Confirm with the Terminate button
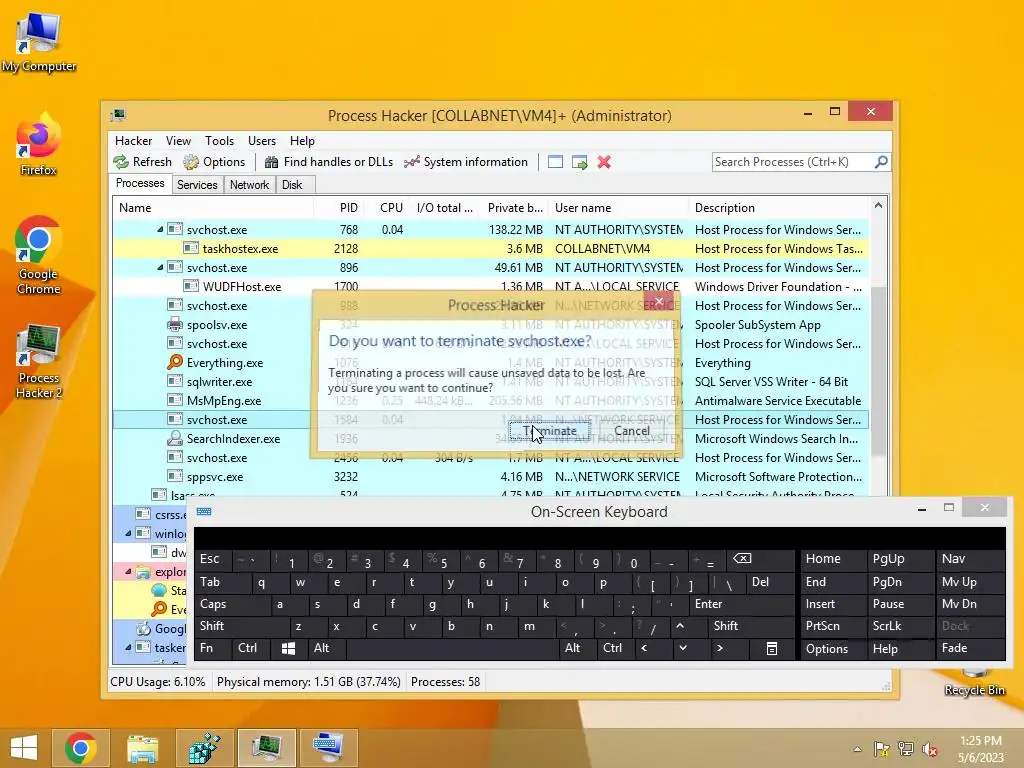The image size is (1024, 768). point(549,431)
